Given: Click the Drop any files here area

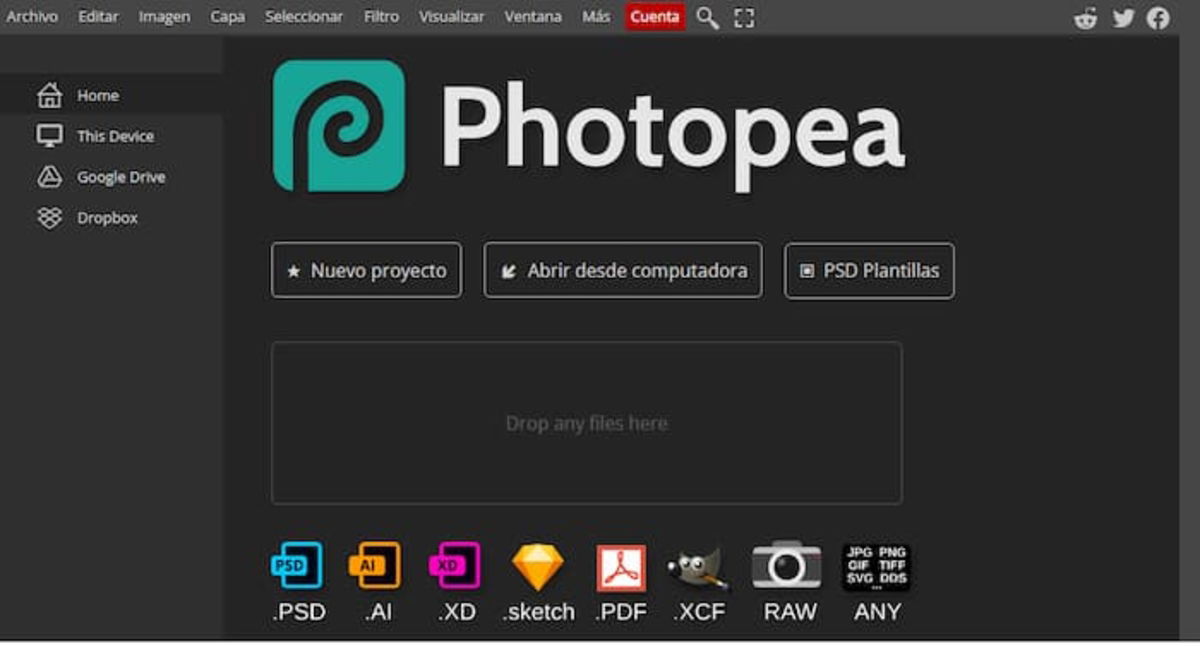Looking at the screenshot, I should click(585, 423).
